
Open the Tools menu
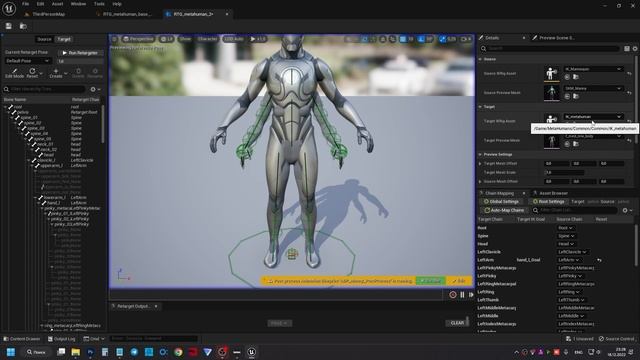click(x=99, y=4)
